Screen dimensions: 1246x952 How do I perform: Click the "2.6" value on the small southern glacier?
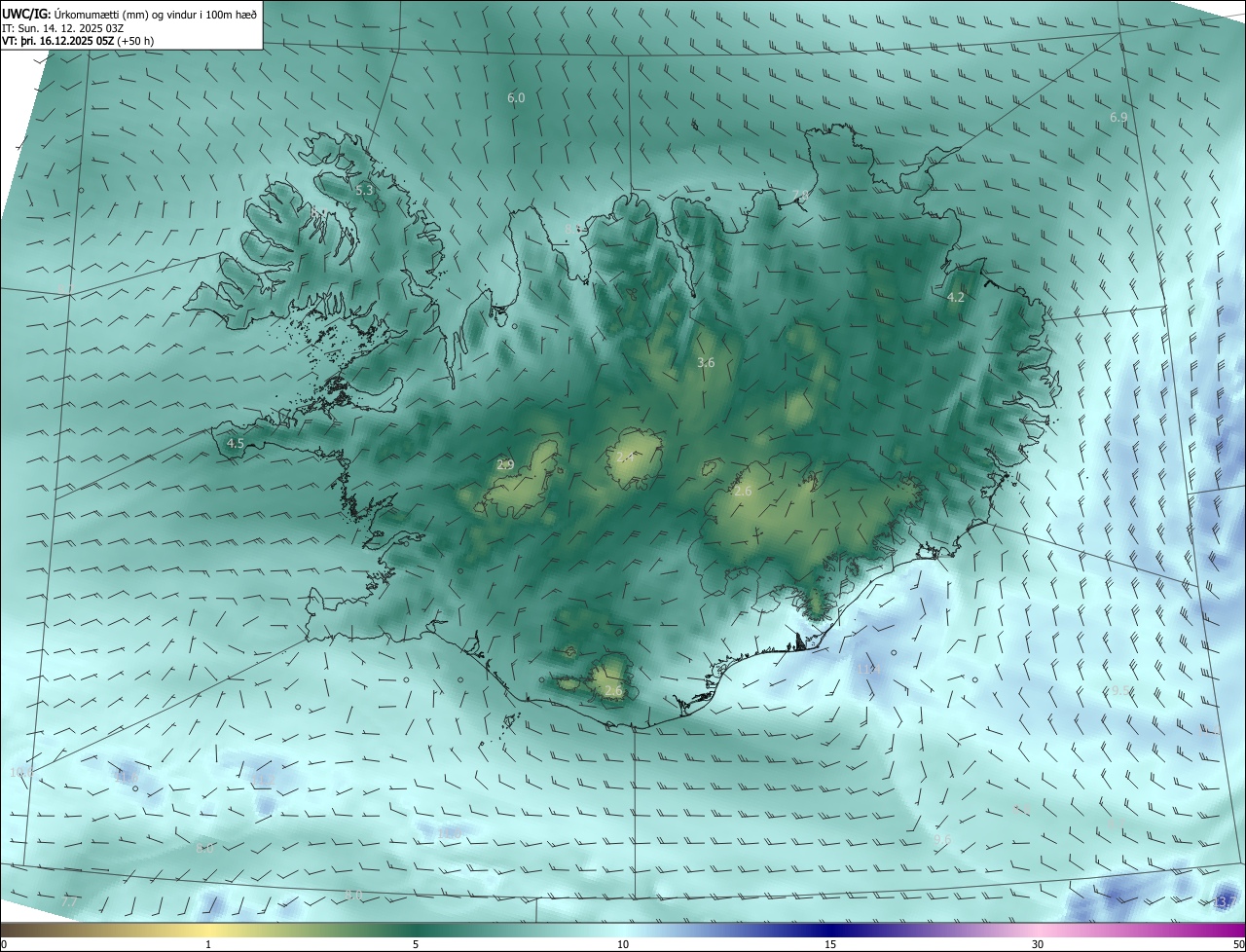(x=613, y=691)
